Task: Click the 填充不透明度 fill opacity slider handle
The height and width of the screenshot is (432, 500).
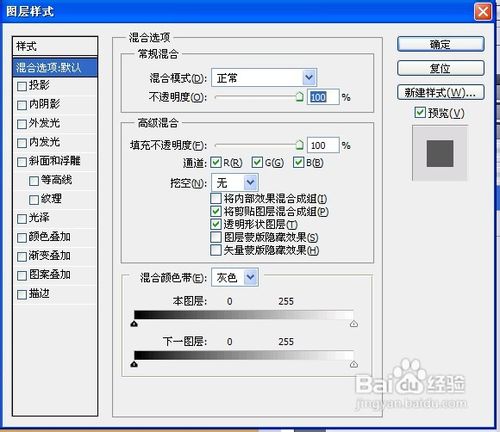Action: tap(299, 145)
